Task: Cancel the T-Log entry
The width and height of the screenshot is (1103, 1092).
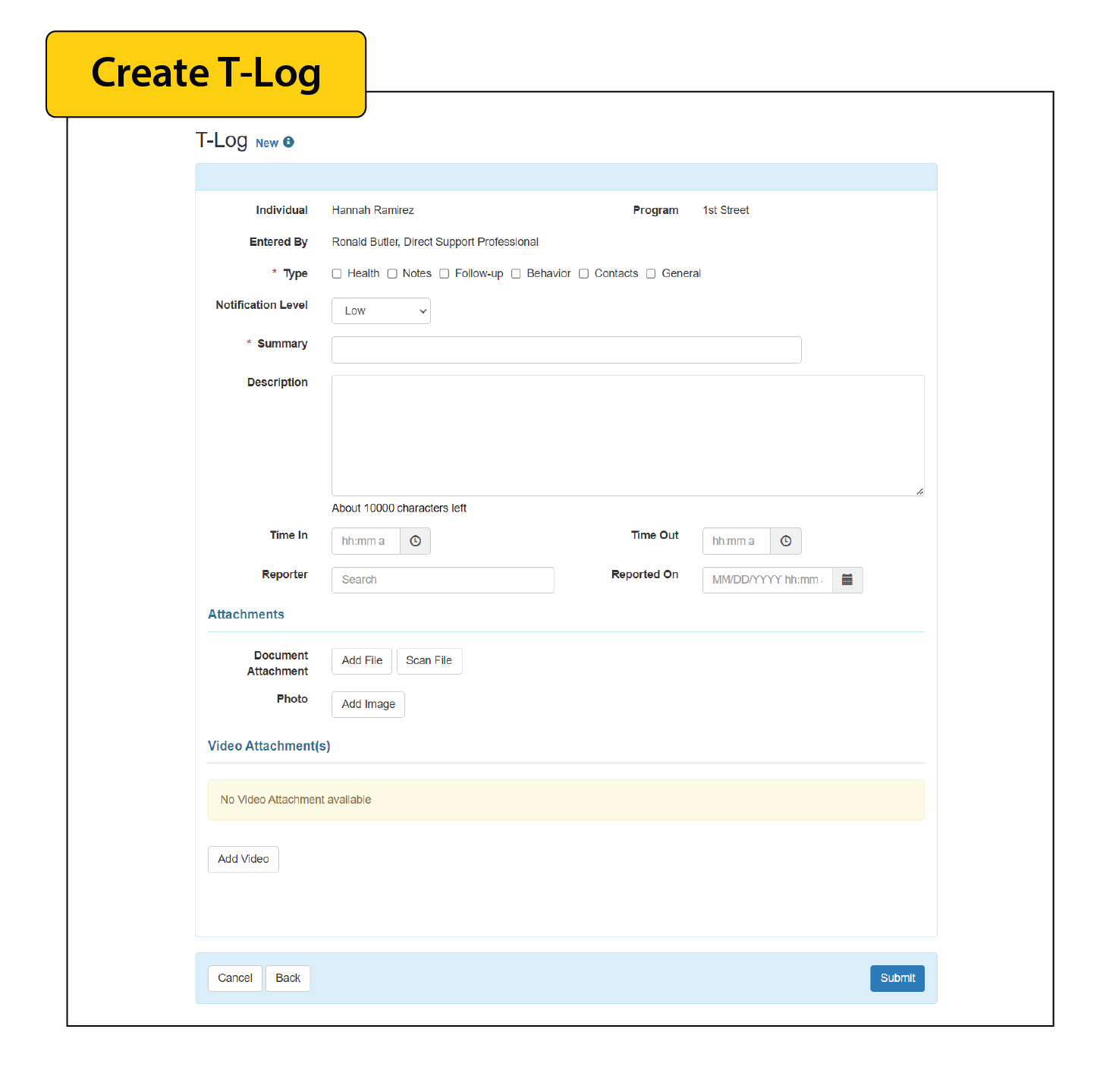Action: 234,978
